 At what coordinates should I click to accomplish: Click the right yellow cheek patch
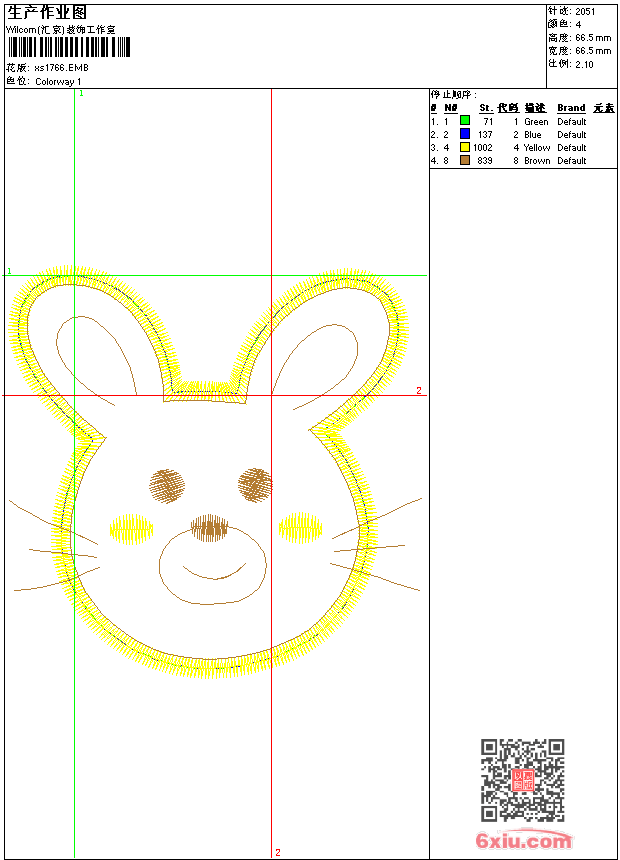pos(299,527)
